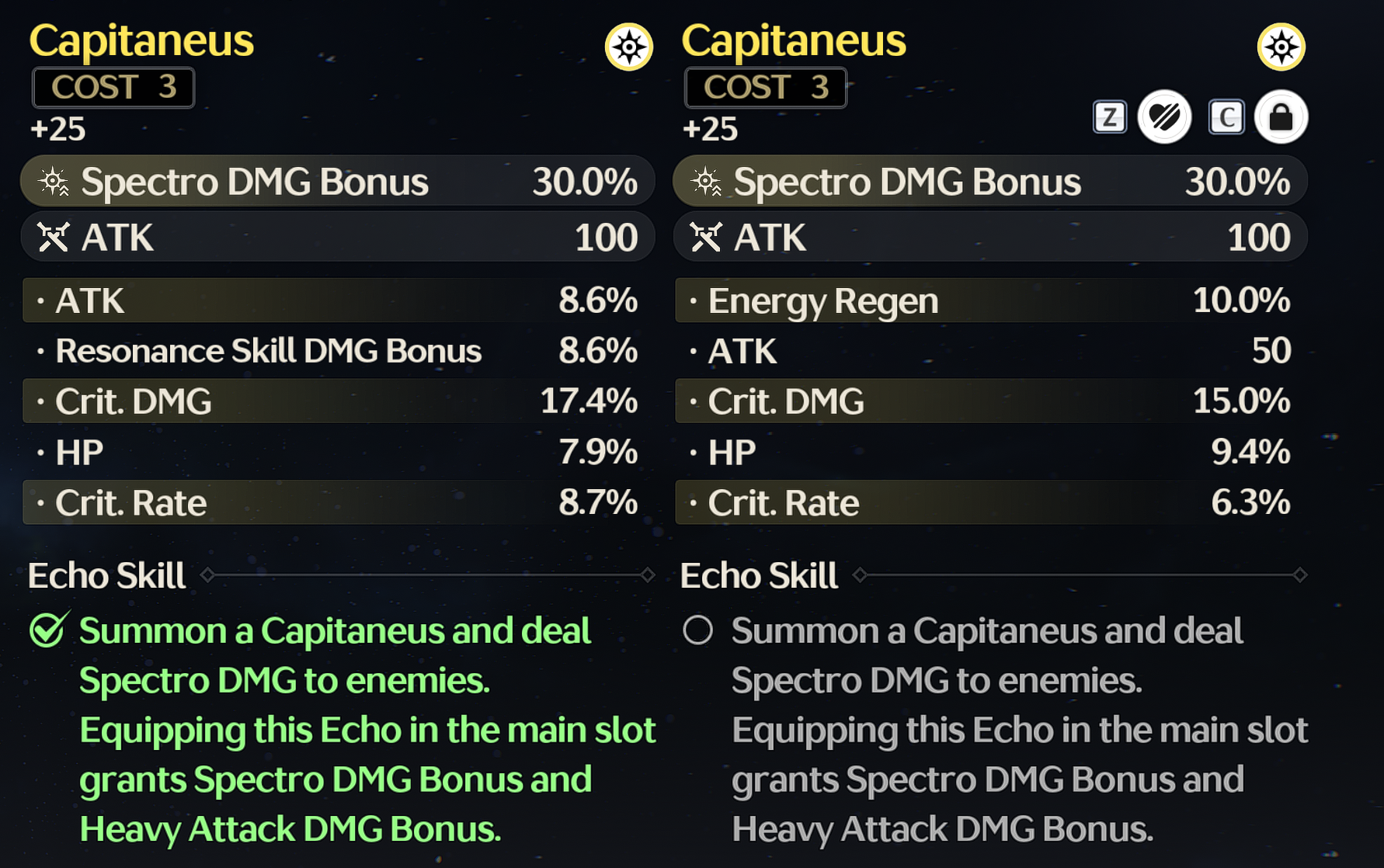The image size is (1384, 868).
Task: Click the left echo's sun set emblem icon
Action: 628,47
